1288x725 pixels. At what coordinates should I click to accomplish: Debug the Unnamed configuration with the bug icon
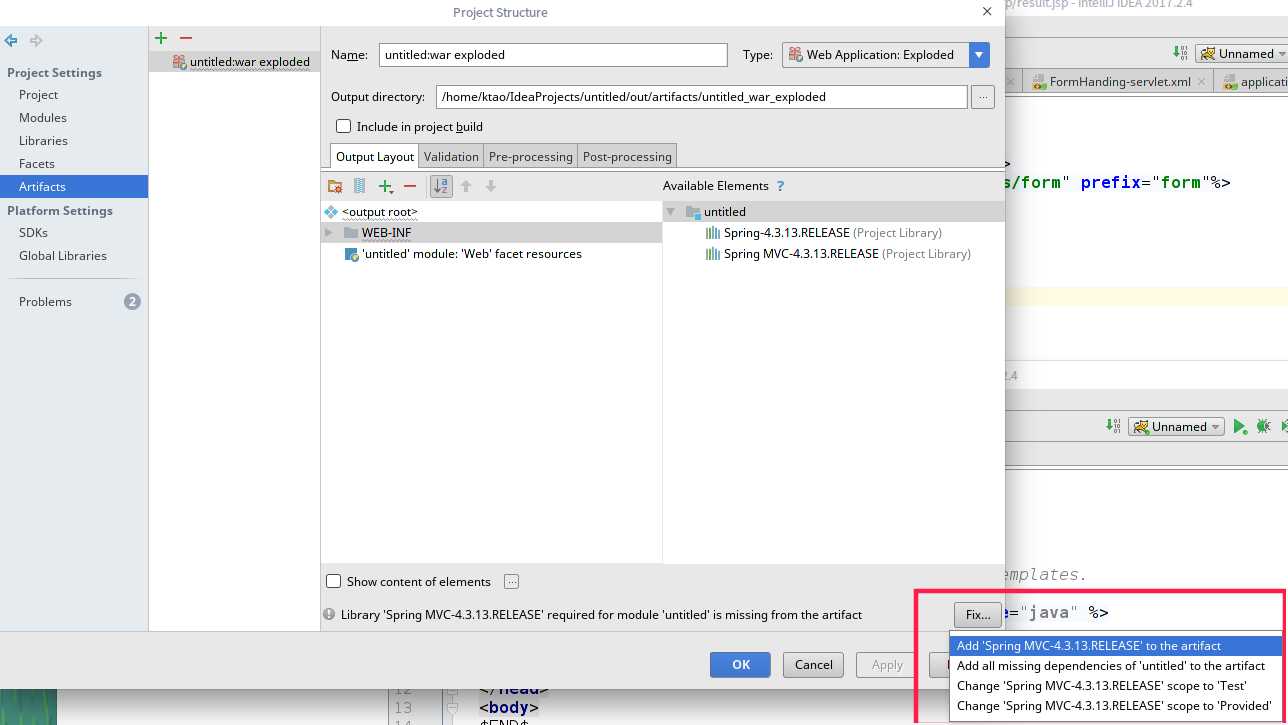(1264, 426)
